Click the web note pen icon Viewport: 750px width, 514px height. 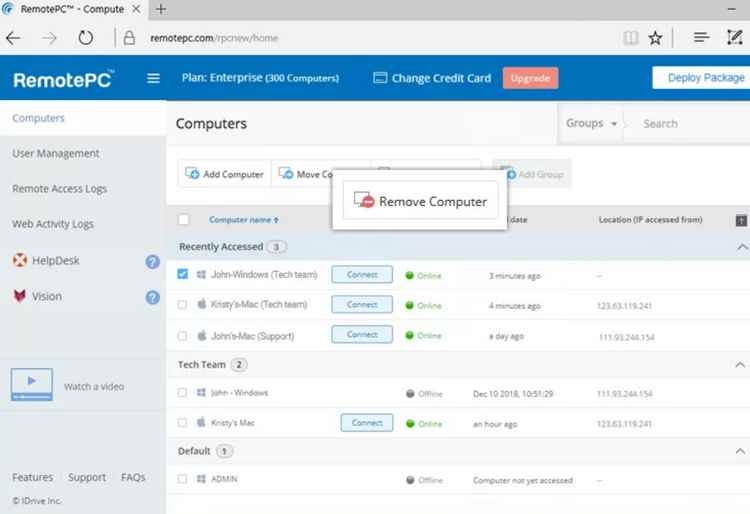click(x=734, y=37)
